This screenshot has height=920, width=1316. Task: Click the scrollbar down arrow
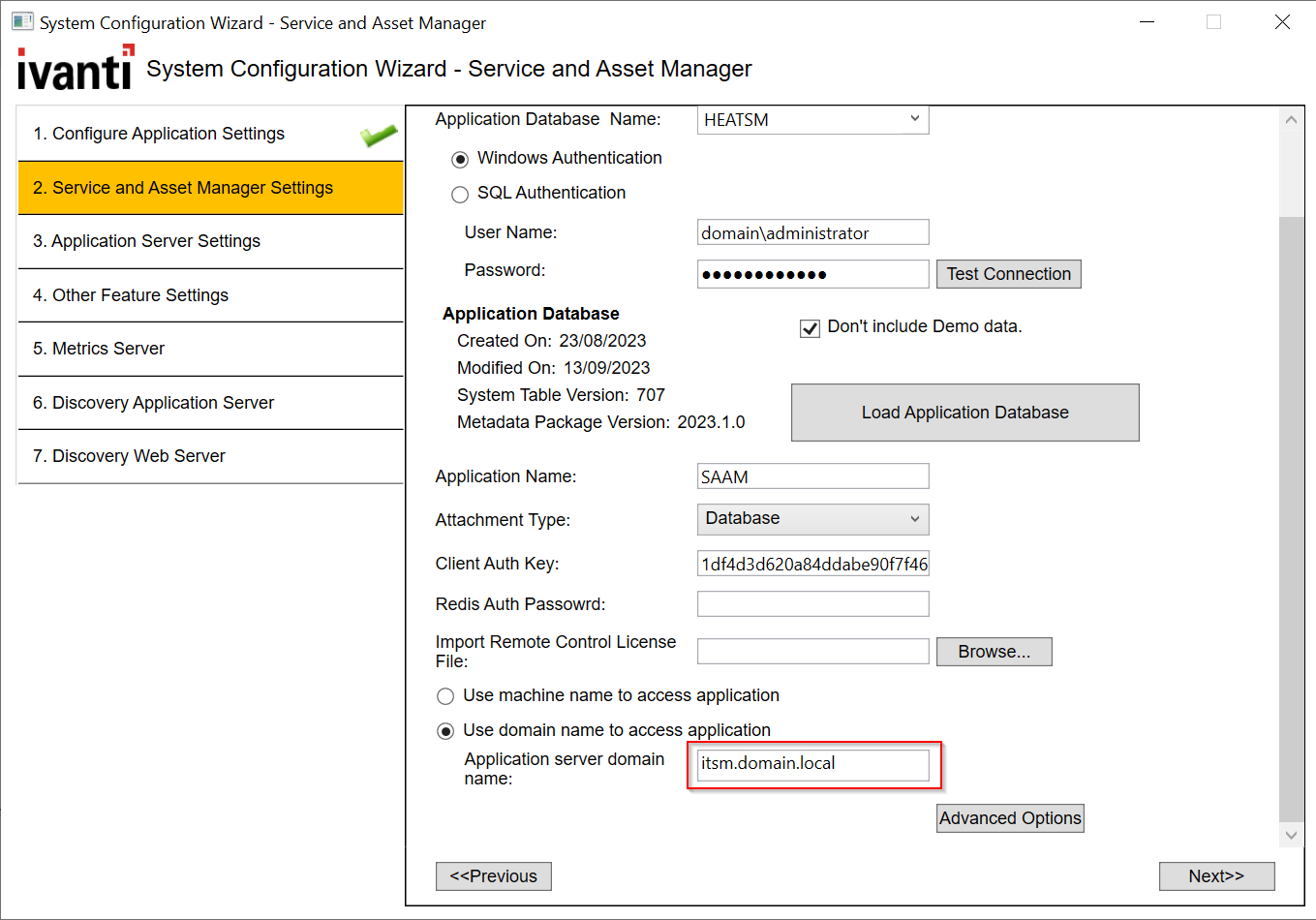(1291, 834)
